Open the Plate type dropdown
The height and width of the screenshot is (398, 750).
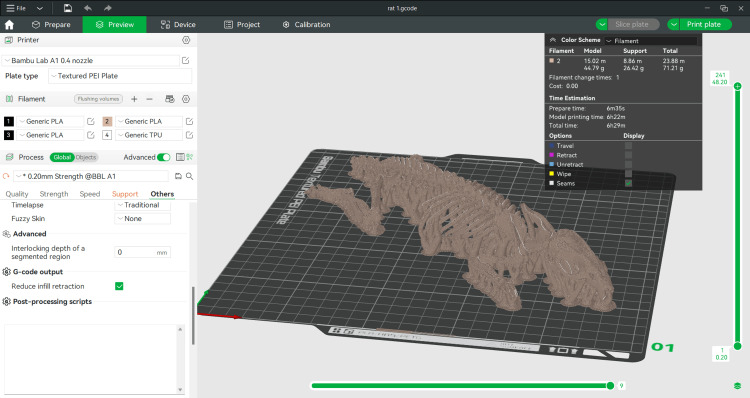(x=120, y=76)
